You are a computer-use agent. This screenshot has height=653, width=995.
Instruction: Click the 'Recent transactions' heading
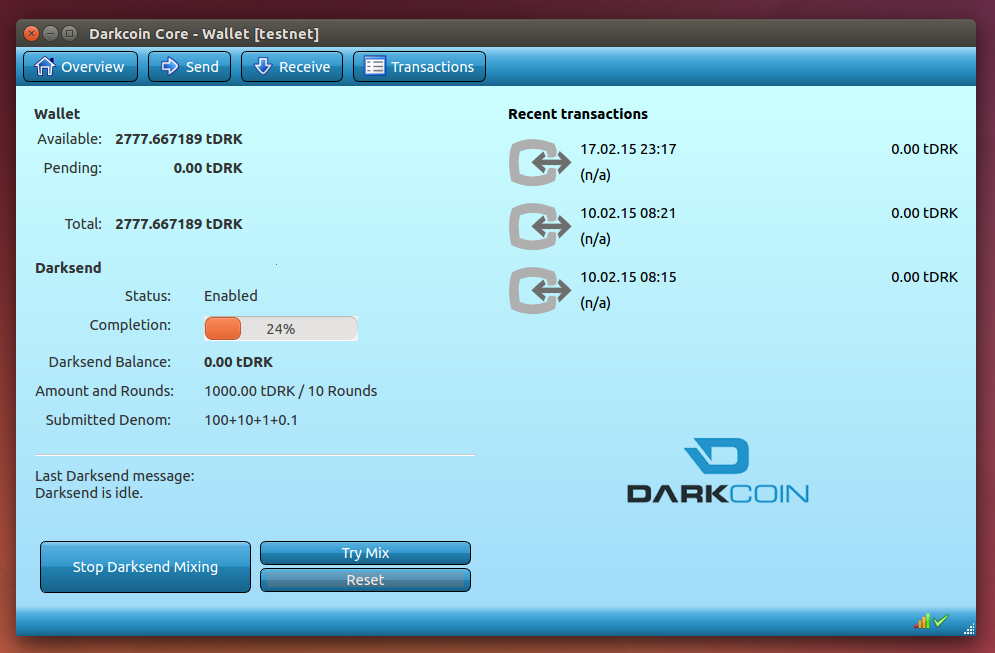(x=578, y=114)
